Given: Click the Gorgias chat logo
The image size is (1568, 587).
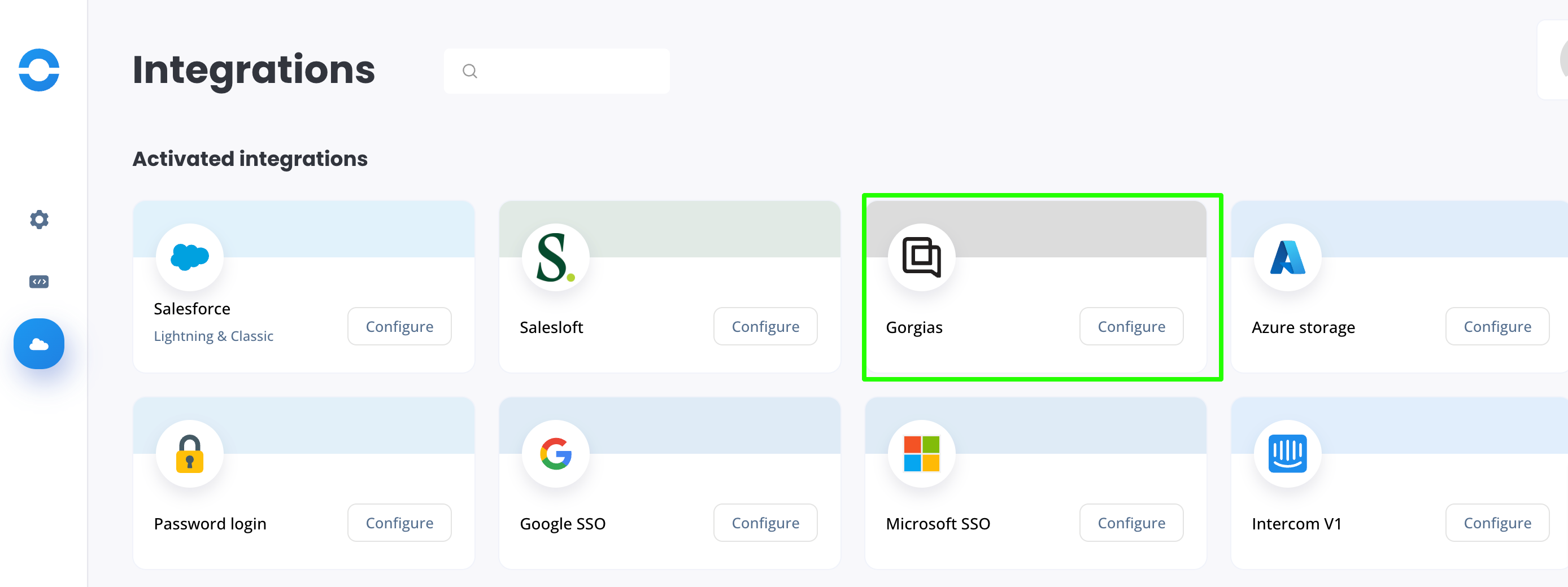Looking at the screenshot, I should click(922, 257).
